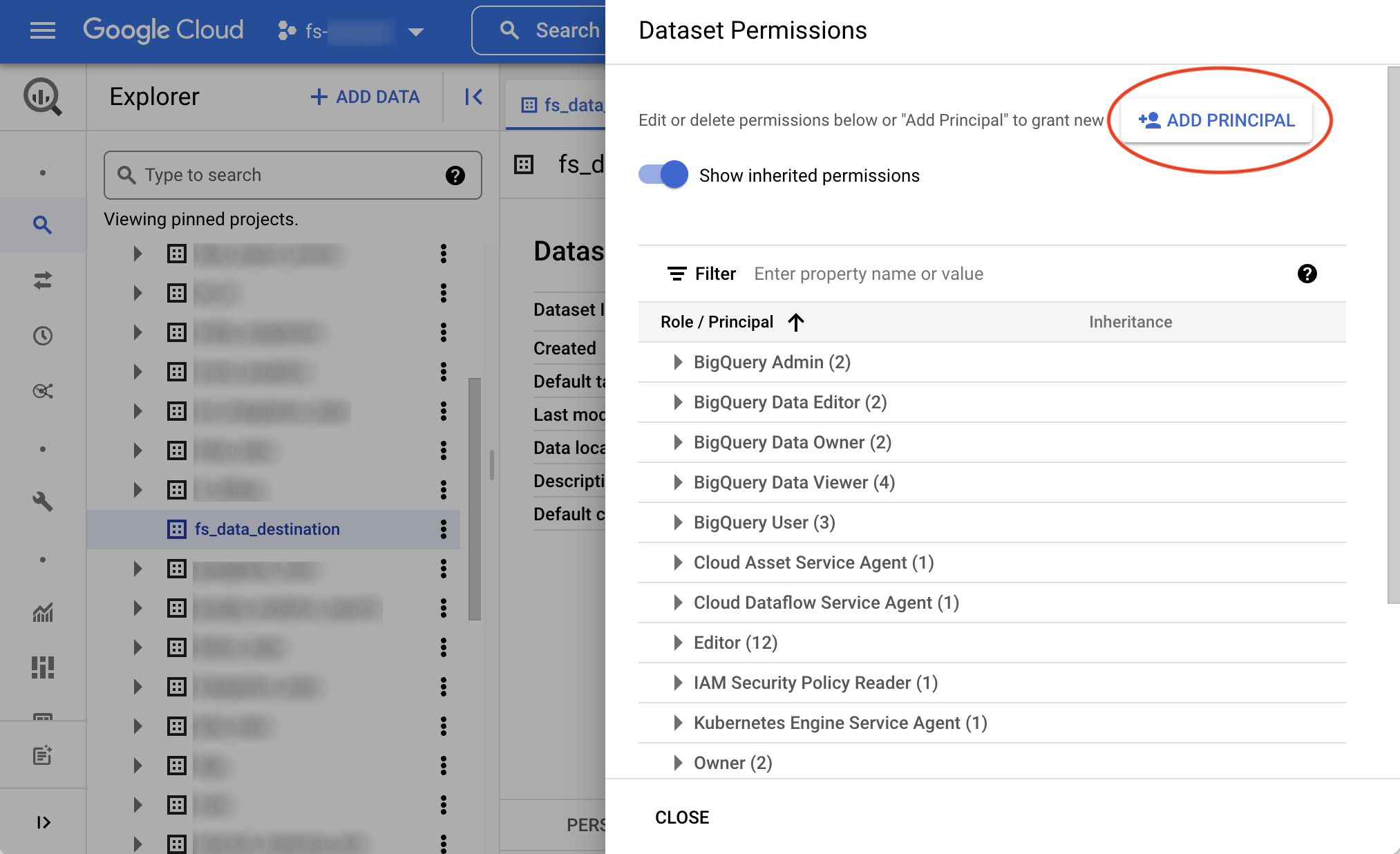Open Analytics Hub sidebar icon
This screenshot has height=854, width=1400.
click(43, 391)
